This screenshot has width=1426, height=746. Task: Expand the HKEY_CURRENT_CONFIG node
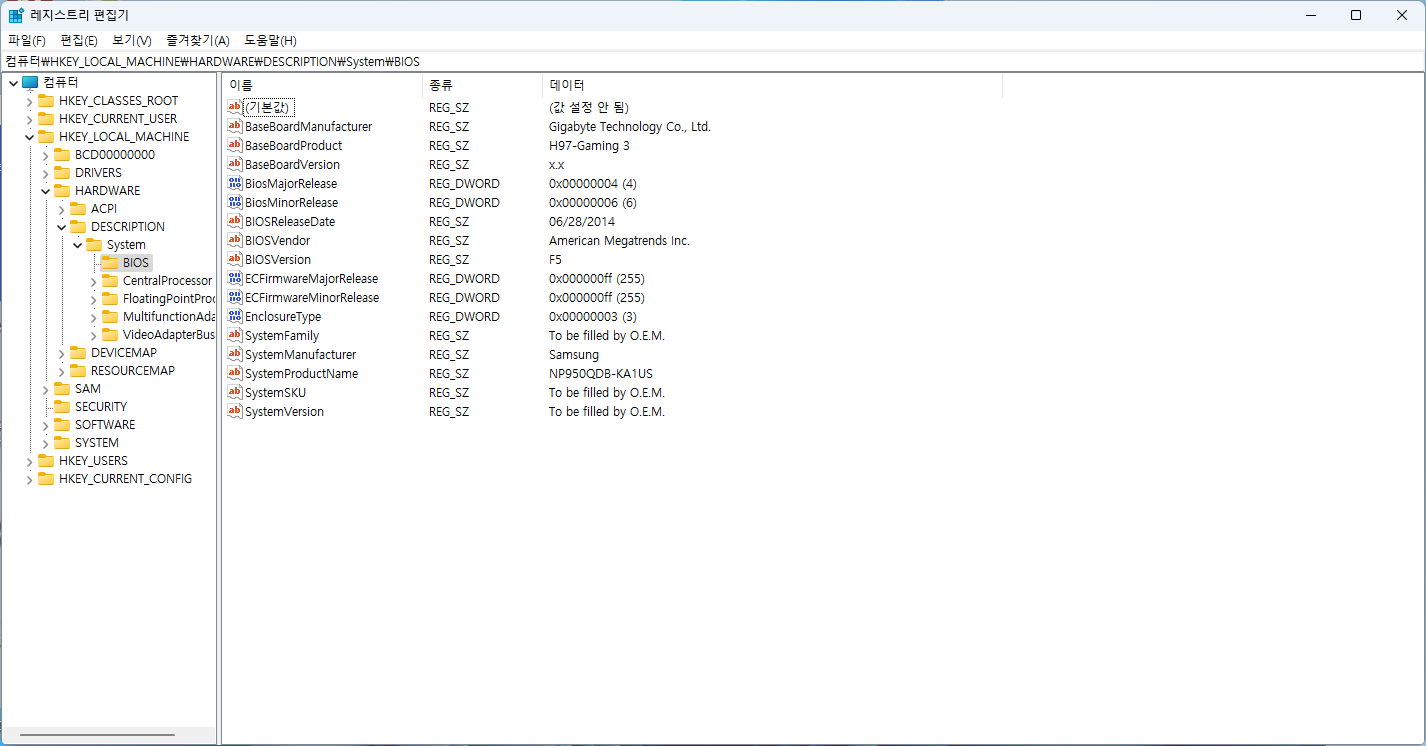pos(29,479)
